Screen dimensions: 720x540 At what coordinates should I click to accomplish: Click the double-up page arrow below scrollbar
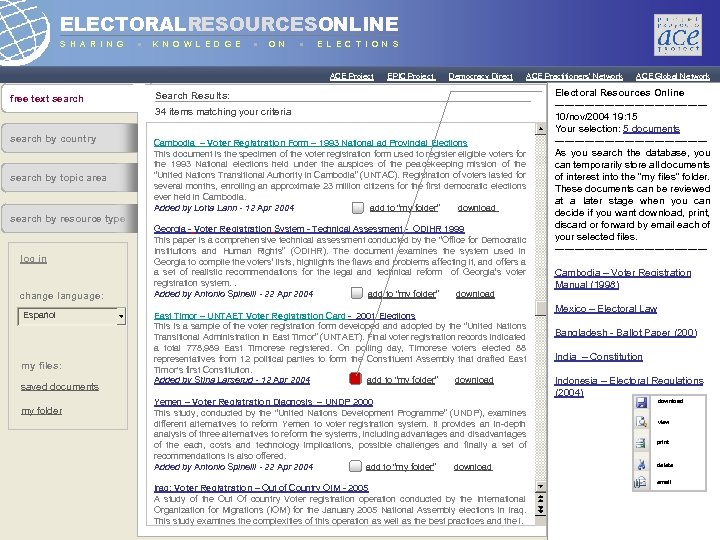point(541,498)
